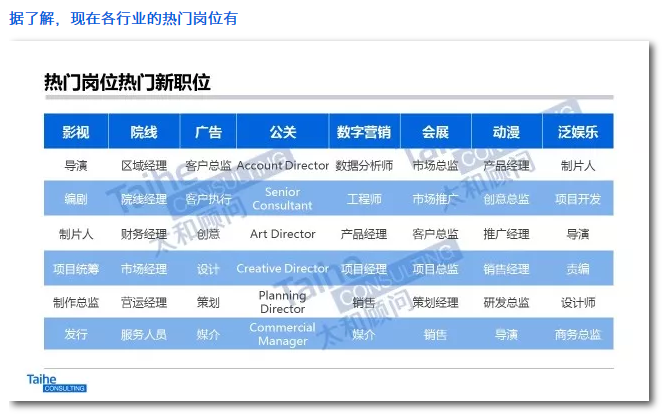The image size is (664, 416).
Task: Click the Senior Consultant cell
Action: click(x=282, y=199)
